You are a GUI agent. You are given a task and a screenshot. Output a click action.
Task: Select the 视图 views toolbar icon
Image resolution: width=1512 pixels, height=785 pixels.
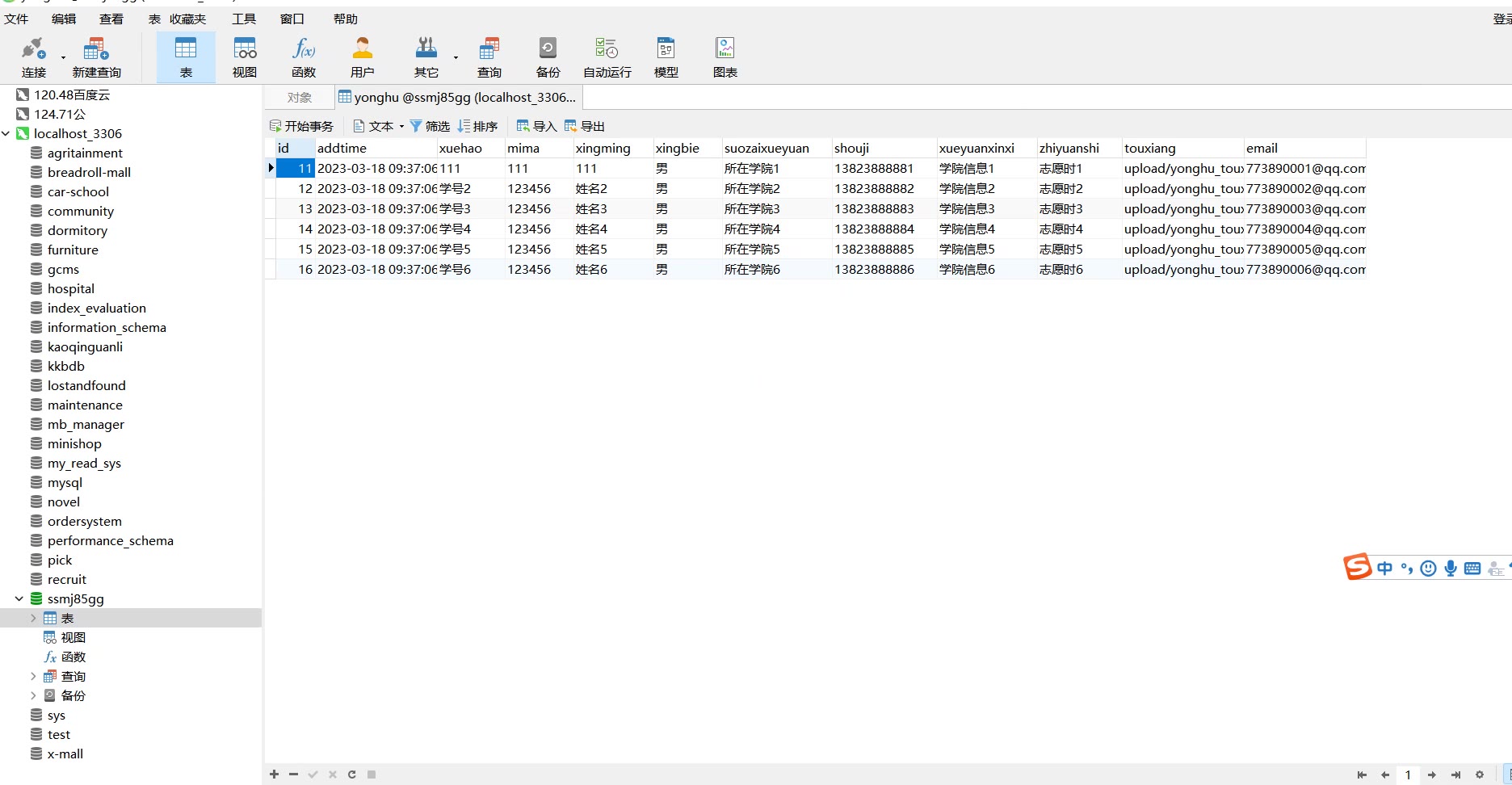(244, 57)
